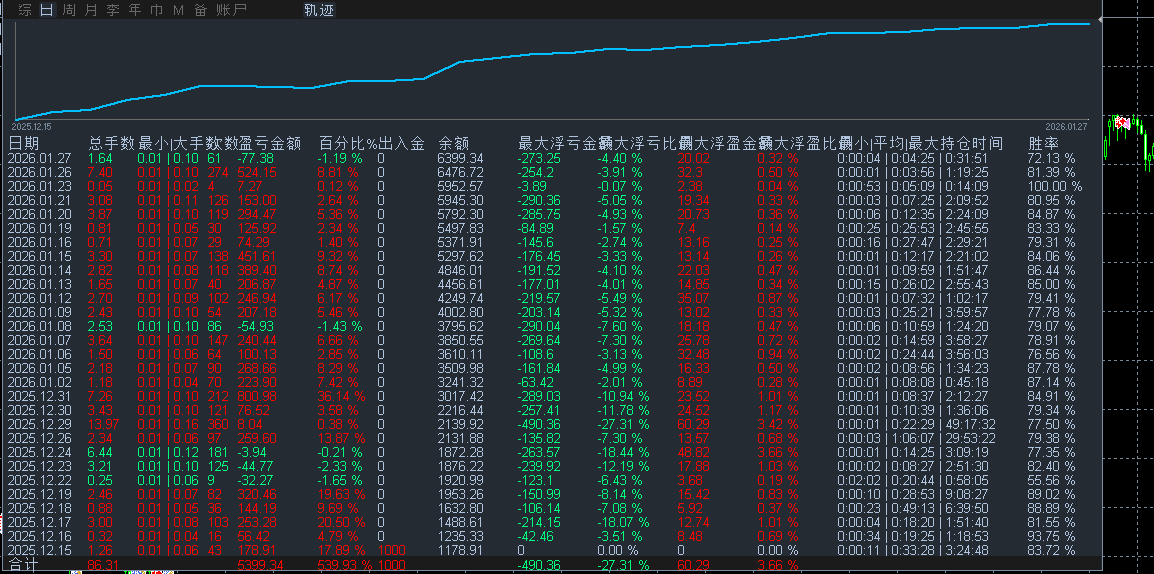Click the total lots value 13.97
Image resolution: width=1154 pixels, height=574 pixels.
pyautogui.click(x=103, y=424)
